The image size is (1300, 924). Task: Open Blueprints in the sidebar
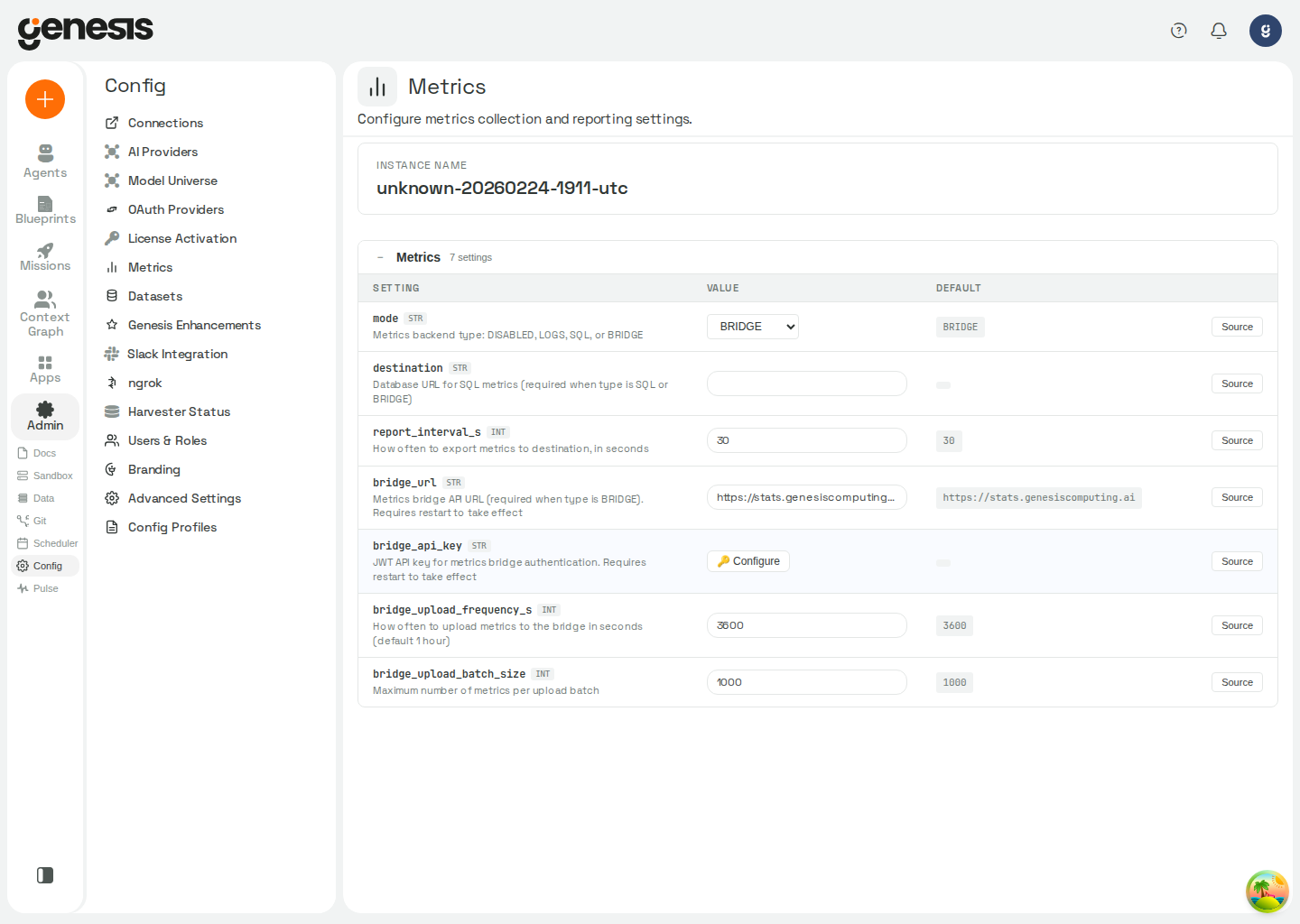45,210
